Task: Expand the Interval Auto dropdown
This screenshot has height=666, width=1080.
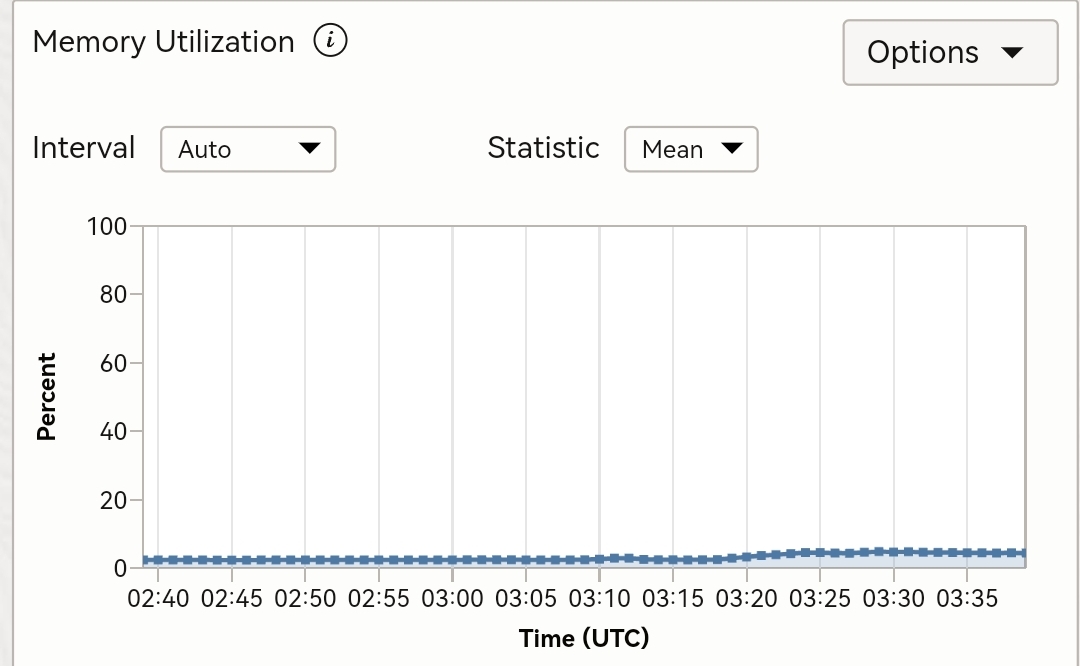Action: [248, 149]
